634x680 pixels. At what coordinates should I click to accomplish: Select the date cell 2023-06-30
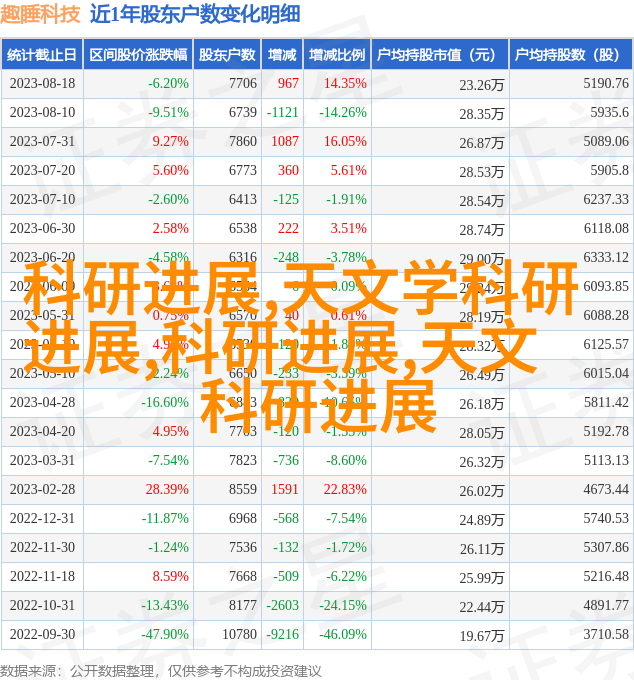42,229
